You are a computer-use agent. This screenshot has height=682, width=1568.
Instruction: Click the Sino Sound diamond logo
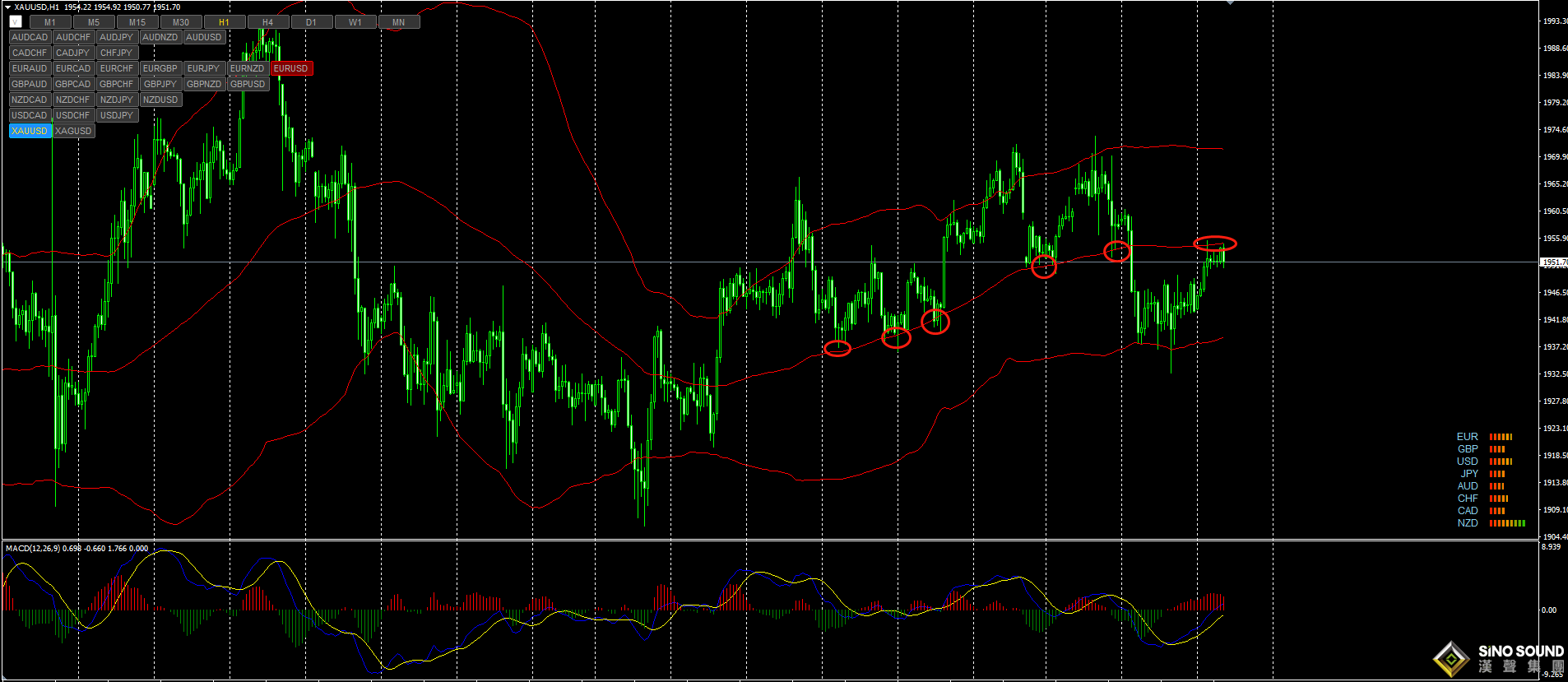[x=1451, y=660]
